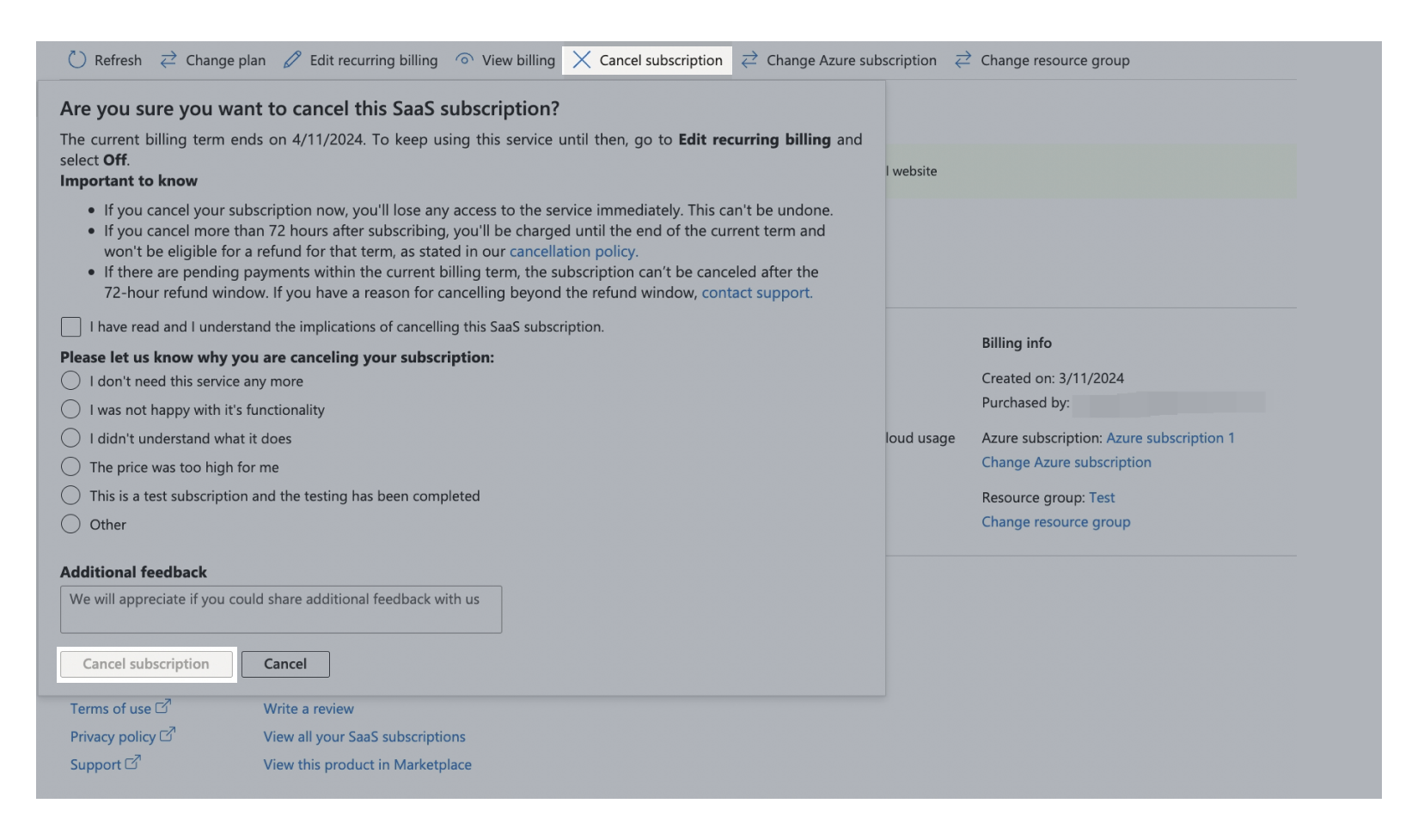Click inside the additional feedback text box

click(x=280, y=609)
